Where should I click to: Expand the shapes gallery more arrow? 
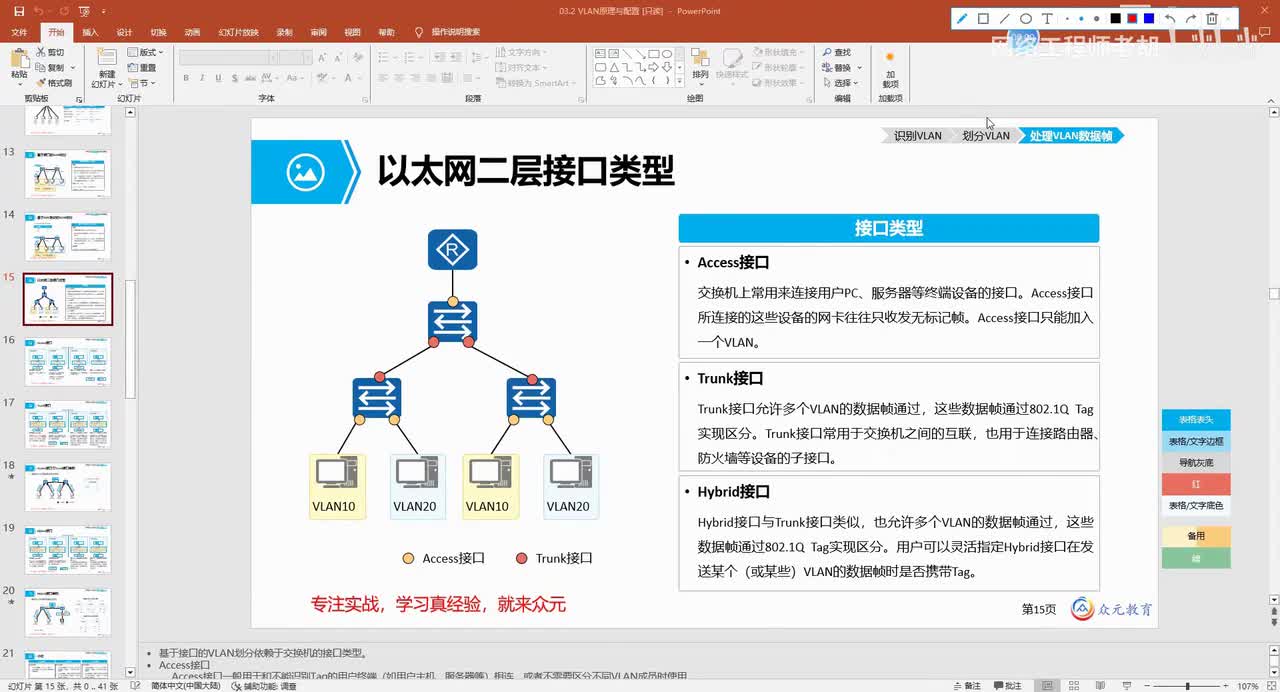tap(681, 83)
